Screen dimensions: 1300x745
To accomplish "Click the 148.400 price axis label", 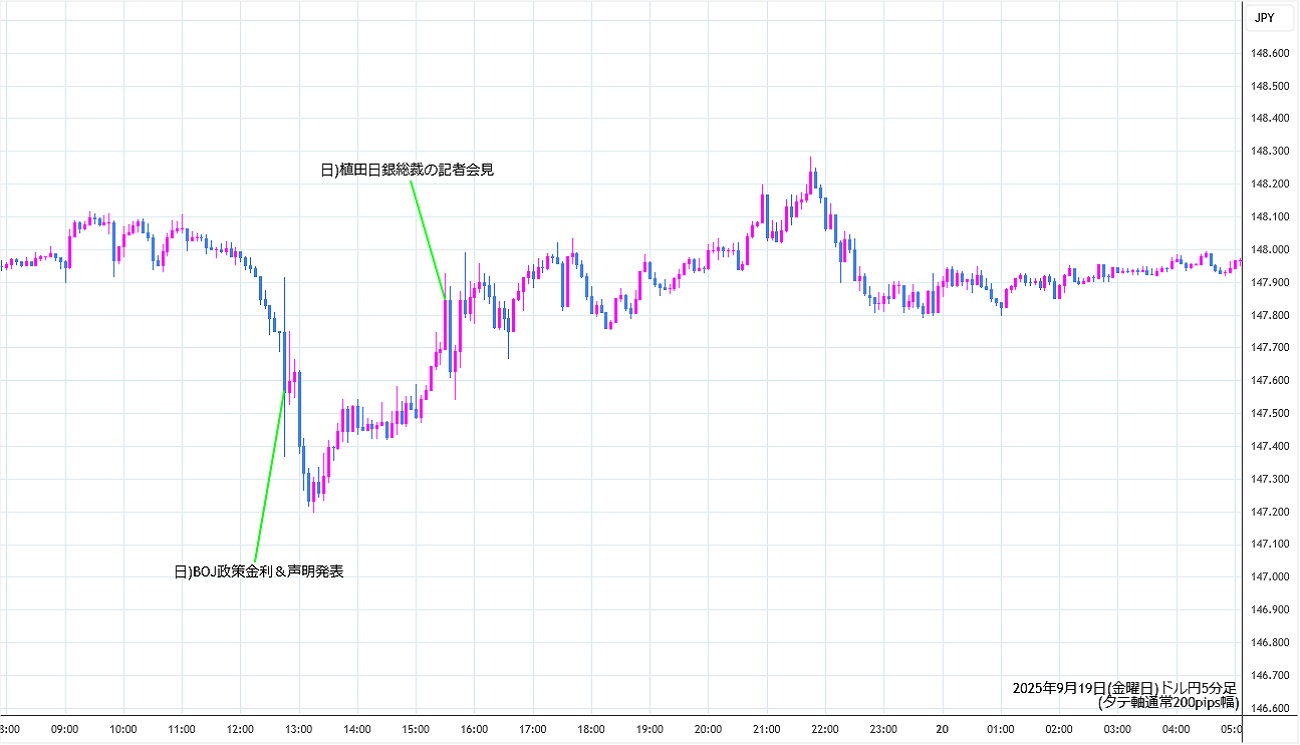I will pos(1270,118).
